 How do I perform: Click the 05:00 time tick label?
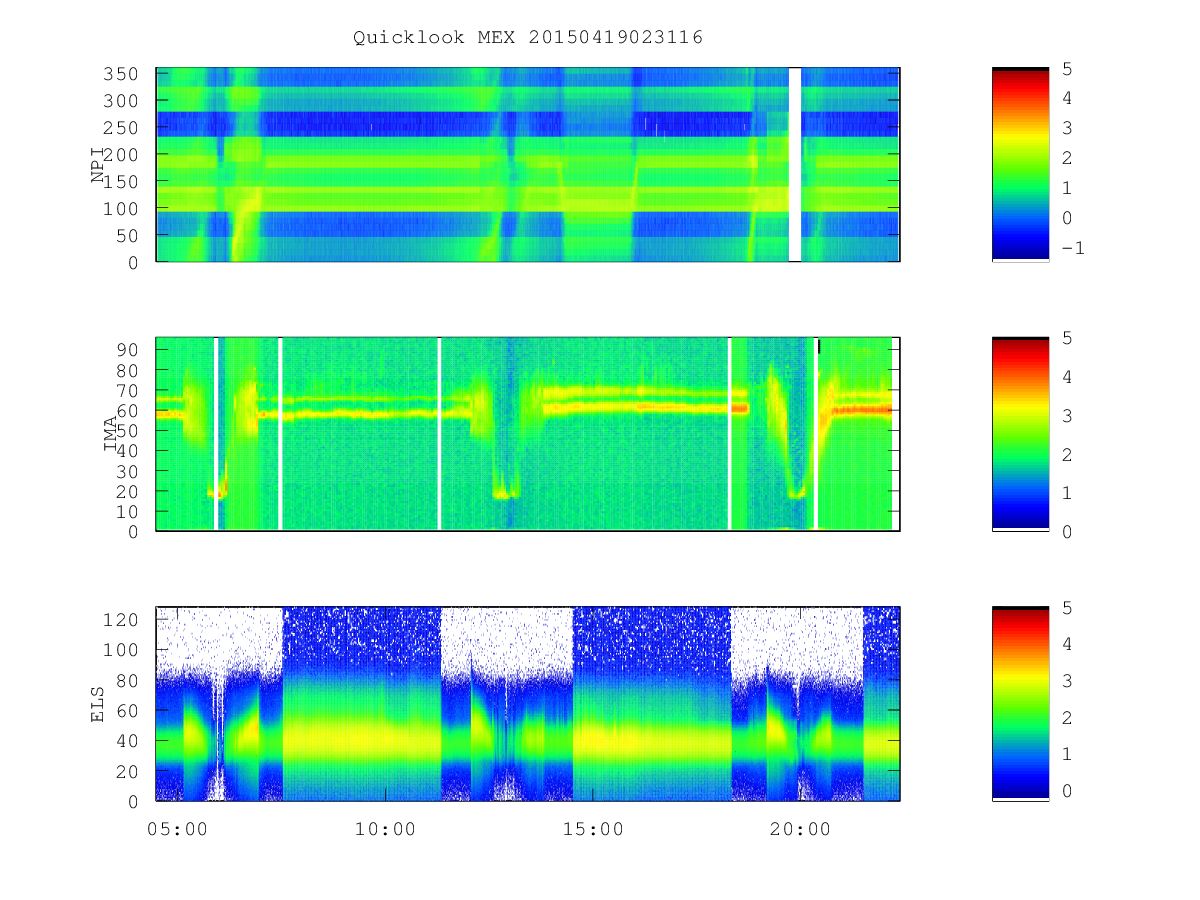177,829
